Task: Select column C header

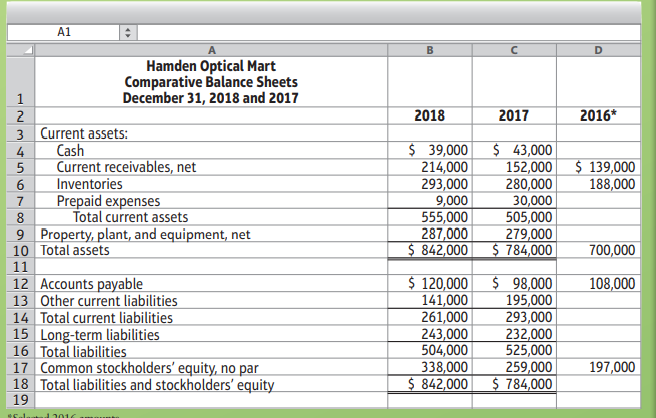Action: [x=514, y=50]
